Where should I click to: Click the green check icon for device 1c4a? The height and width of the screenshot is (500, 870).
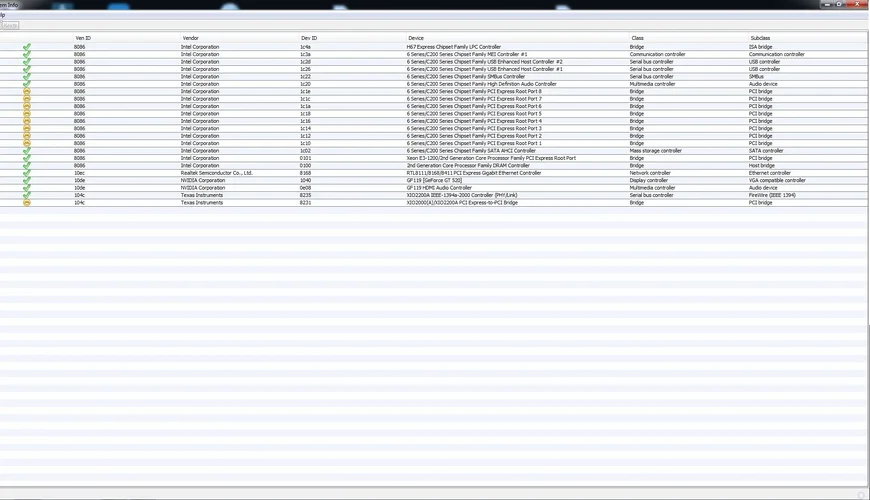pyautogui.click(x=27, y=47)
